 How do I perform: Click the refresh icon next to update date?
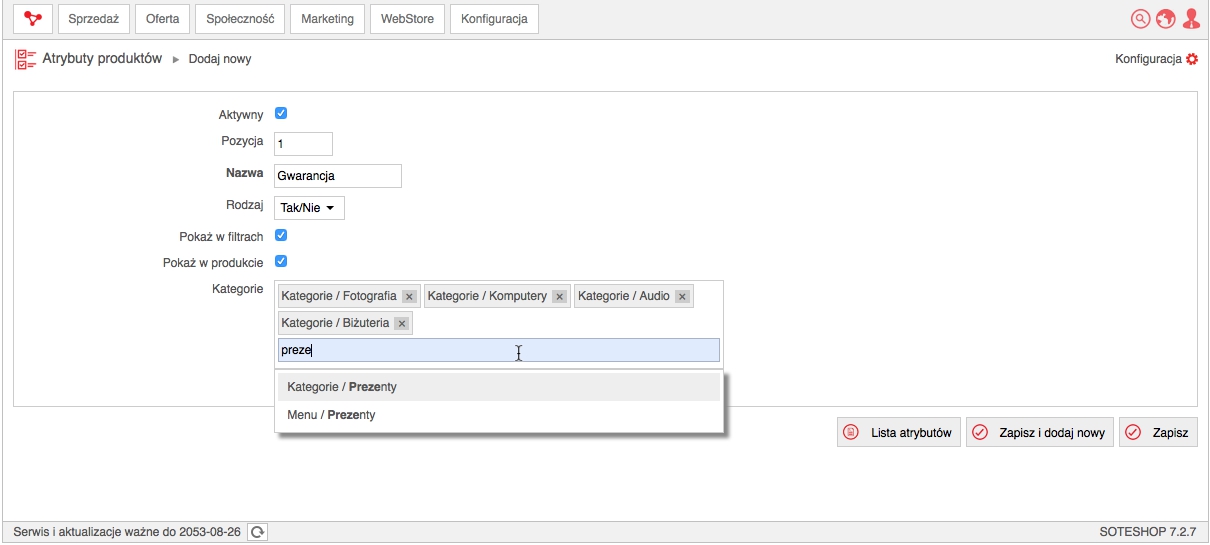[x=258, y=532]
